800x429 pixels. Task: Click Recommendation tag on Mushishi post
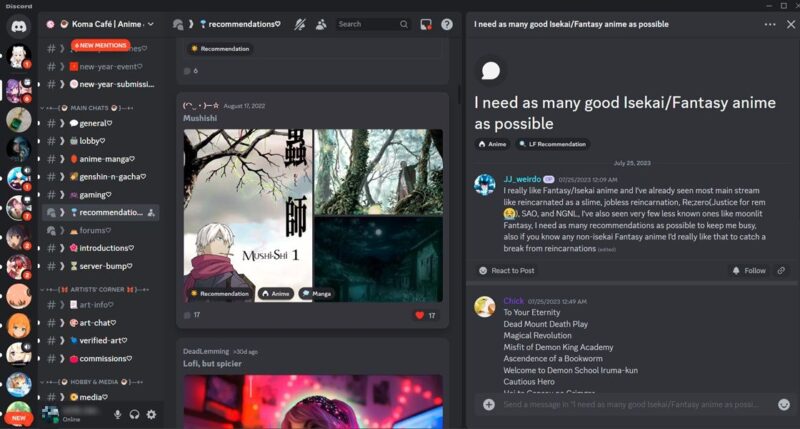click(x=220, y=293)
